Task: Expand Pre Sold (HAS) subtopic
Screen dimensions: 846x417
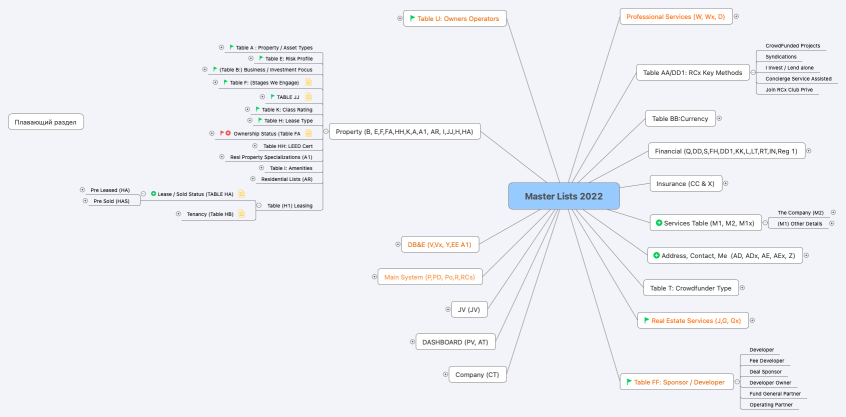Action: (85, 201)
